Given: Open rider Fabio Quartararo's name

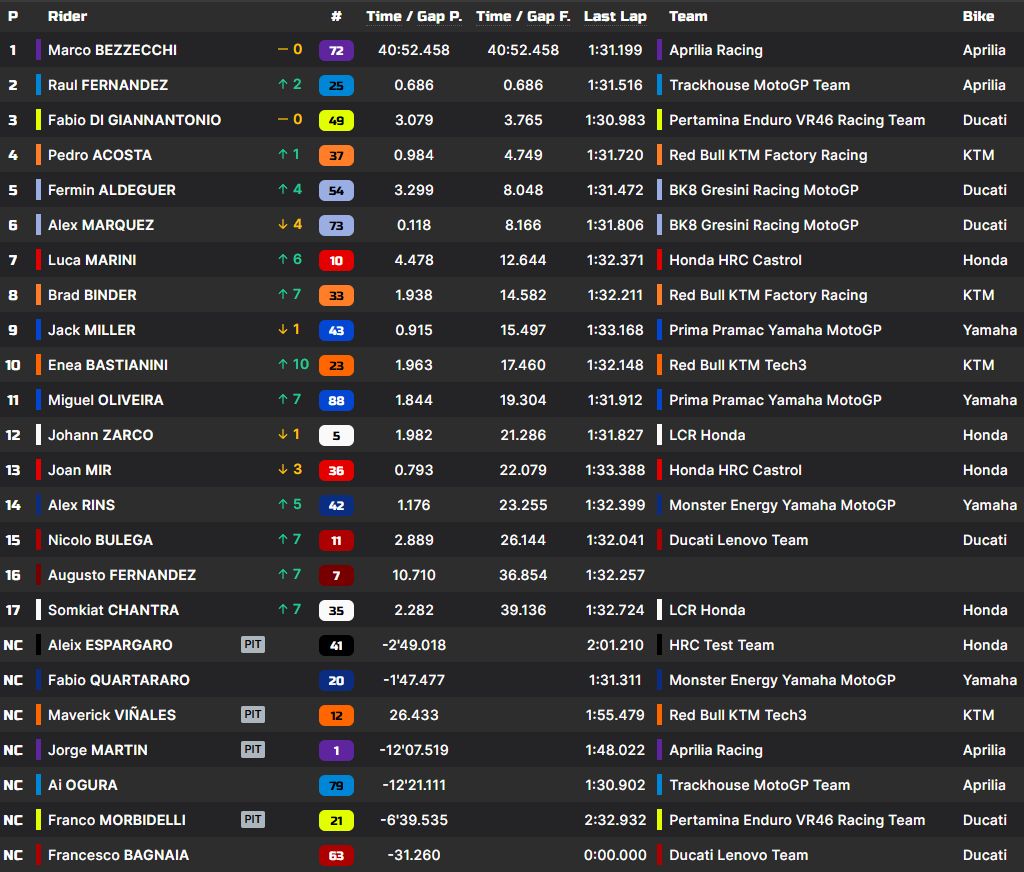Looking at the screenshot, I should 119,680.
